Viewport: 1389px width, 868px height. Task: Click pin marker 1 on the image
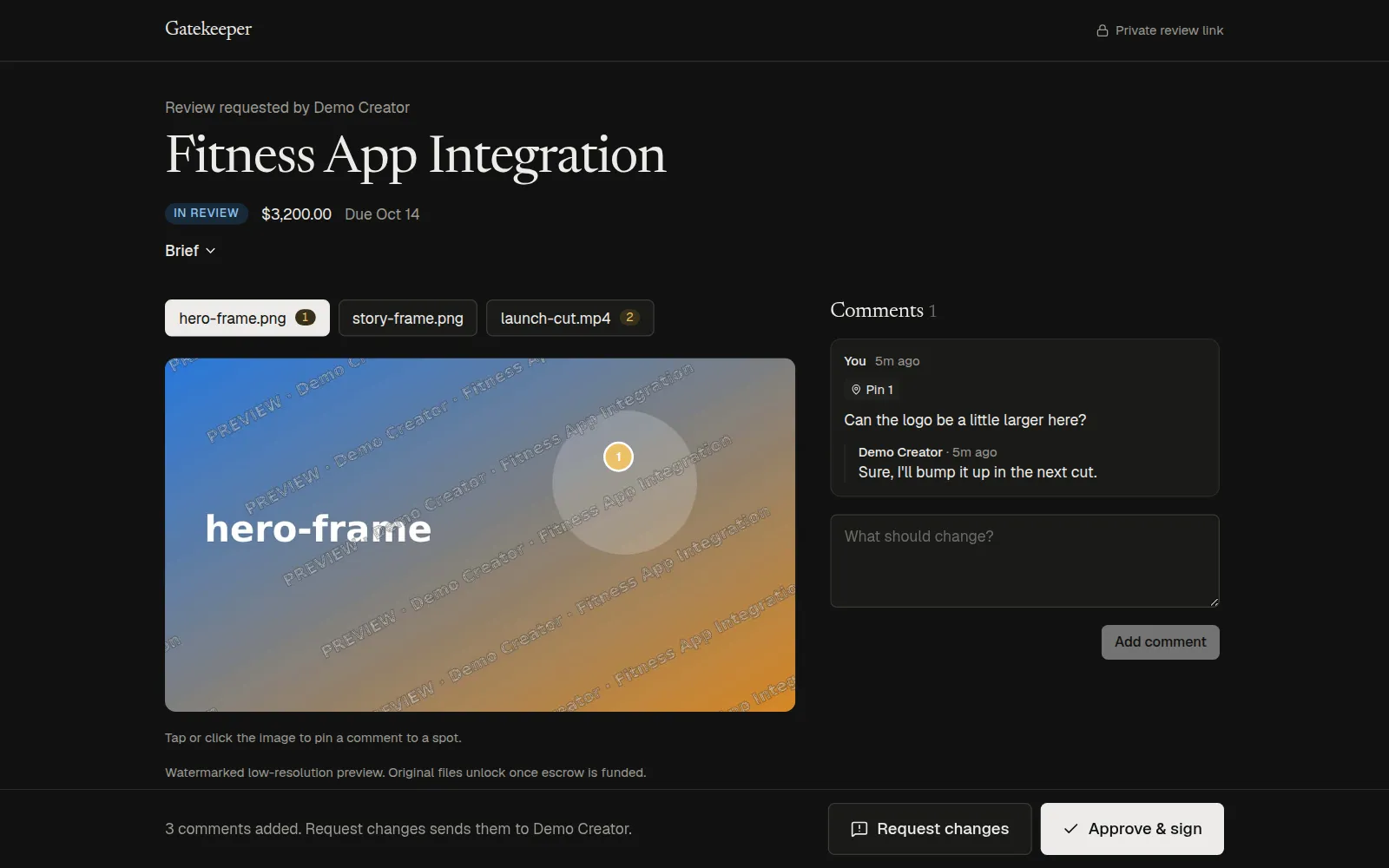pyautogui.click(x=618, y=457)
